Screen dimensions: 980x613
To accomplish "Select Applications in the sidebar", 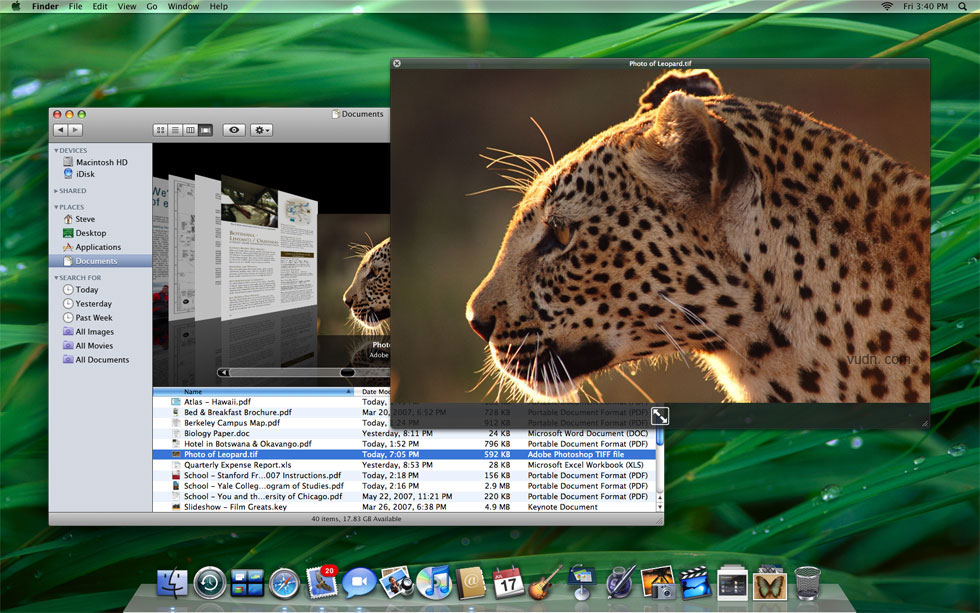I will (98, 247).
